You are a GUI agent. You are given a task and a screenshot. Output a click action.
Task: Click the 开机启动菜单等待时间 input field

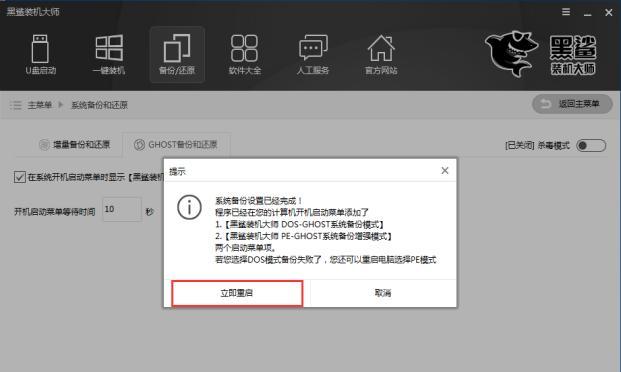122,210
